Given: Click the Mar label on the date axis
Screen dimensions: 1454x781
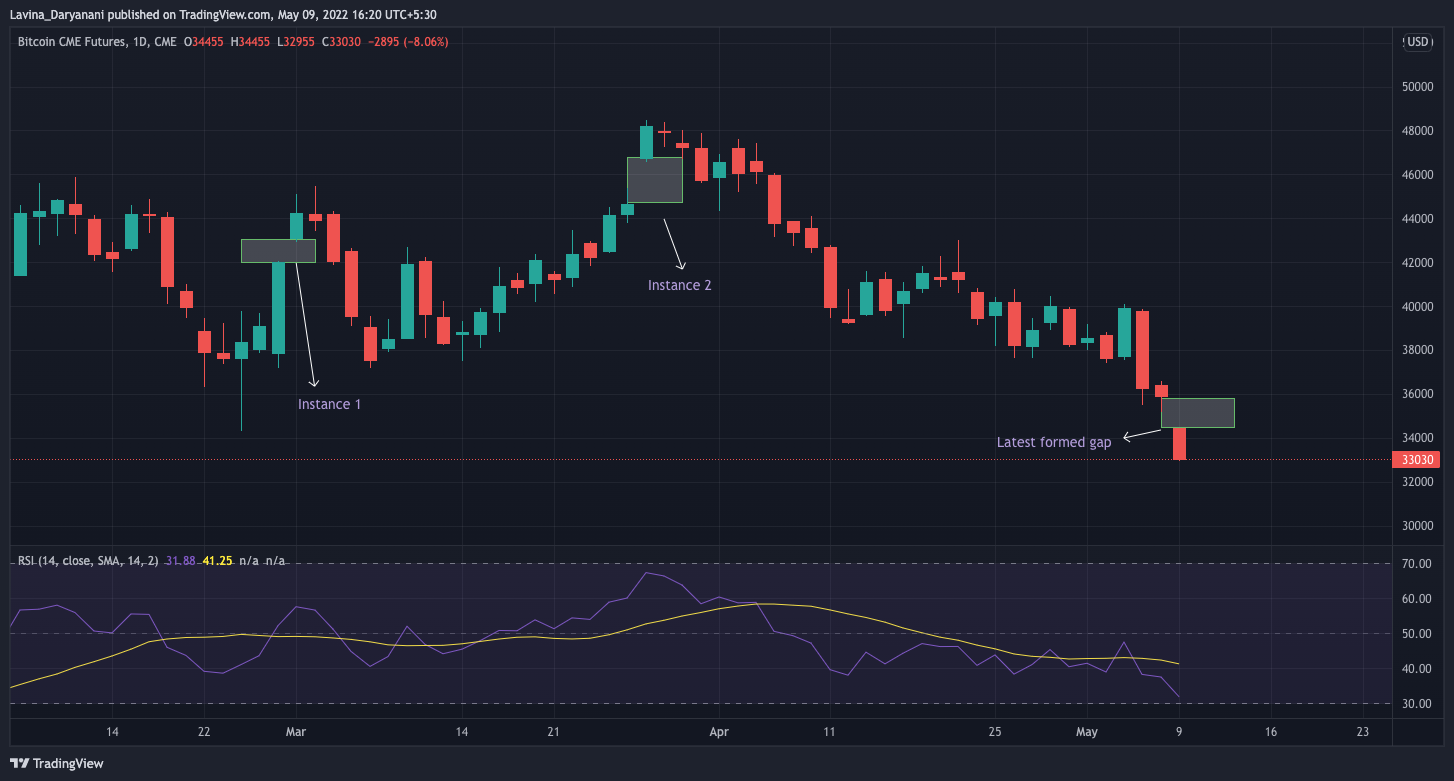Looking at the screenshot, I should point(295,732).
